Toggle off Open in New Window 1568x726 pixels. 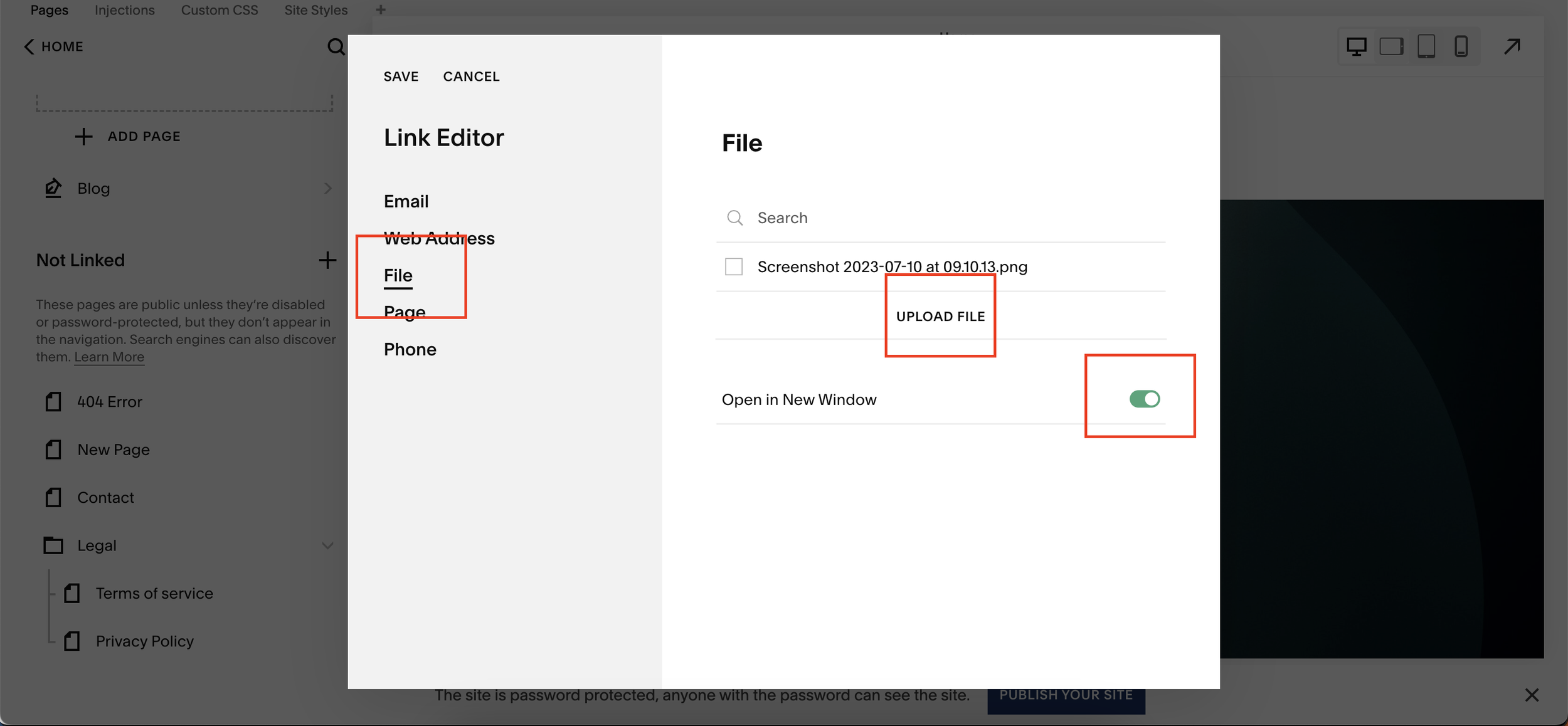1144,399
